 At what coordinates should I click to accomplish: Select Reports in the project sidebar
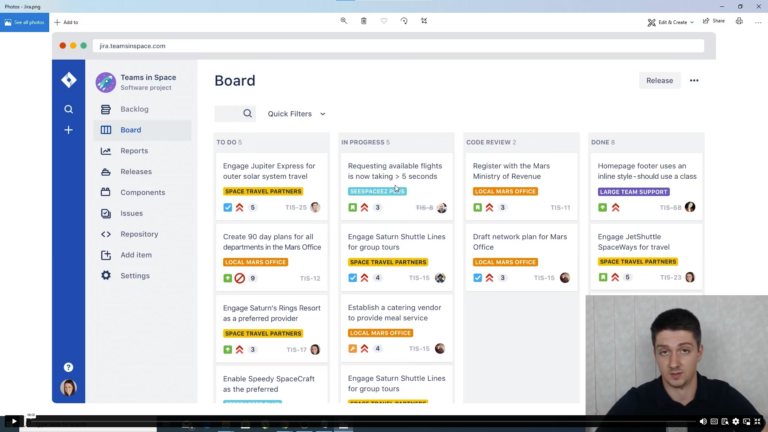(x=134, y=151)
